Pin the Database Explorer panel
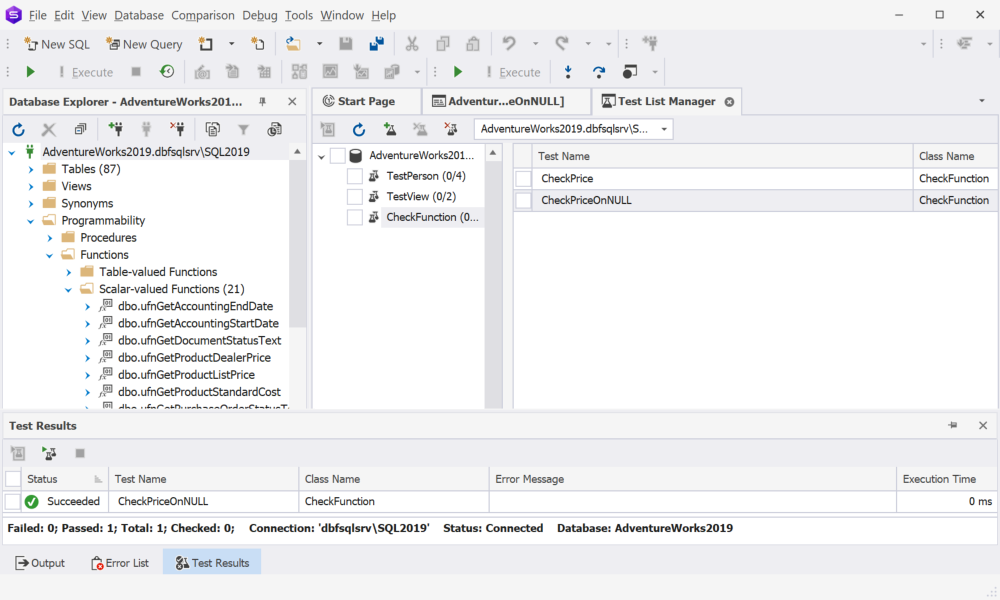This screenshot has width=1000, height=600. coord(262,101)
